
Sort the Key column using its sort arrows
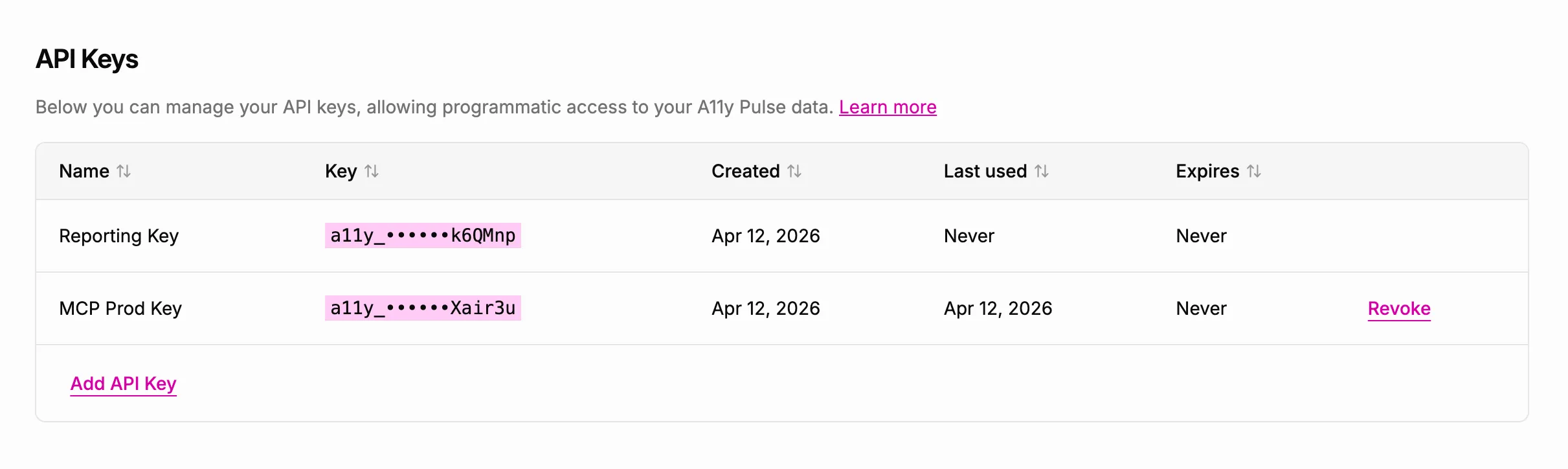[372, 171]
